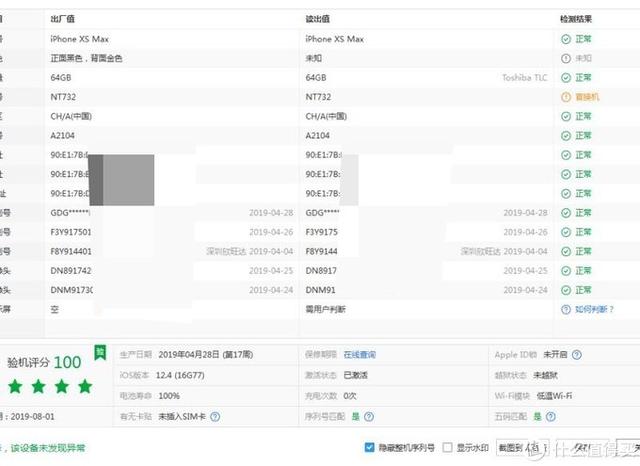Click the green check icon in the DN8917 row
This screenshot has width=640, height=466.
click(x=566, y=271)
